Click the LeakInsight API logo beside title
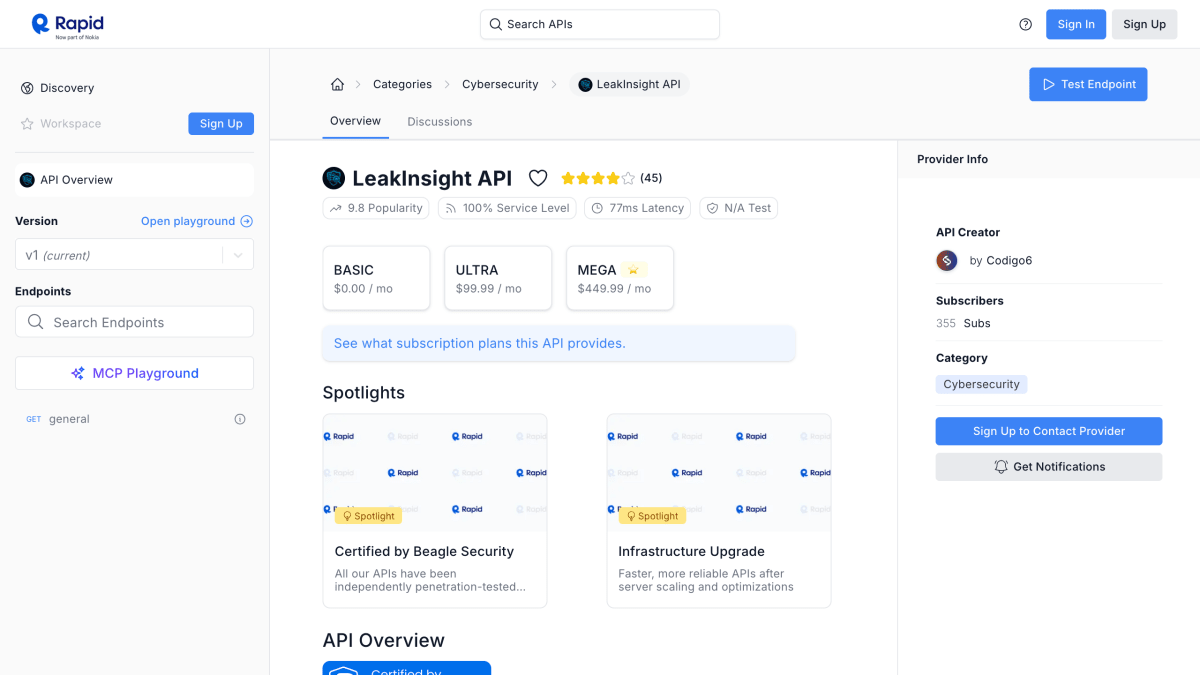 tap(333, 178)
